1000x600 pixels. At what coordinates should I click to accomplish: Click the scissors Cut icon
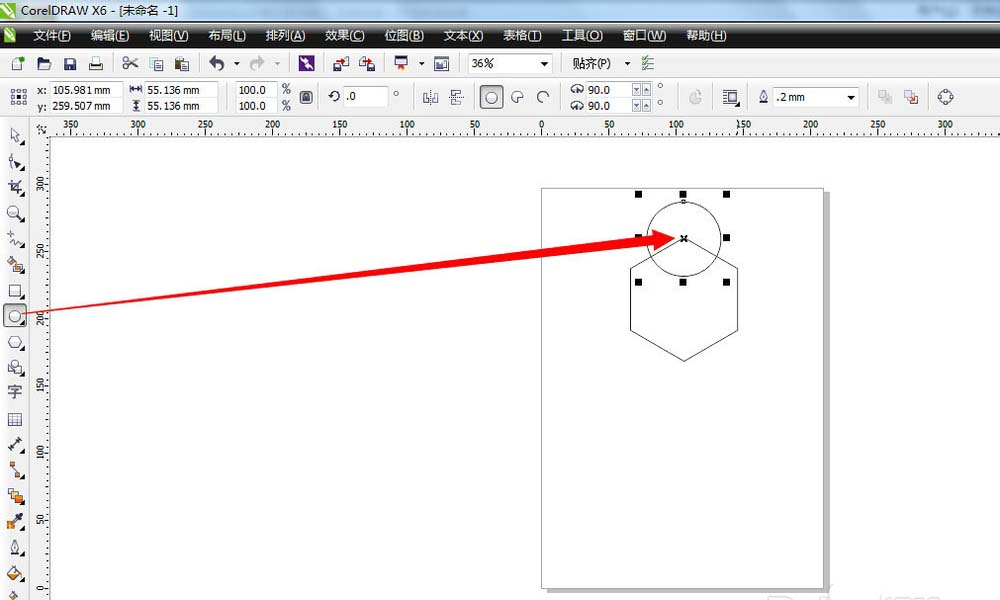coord(129,64)
